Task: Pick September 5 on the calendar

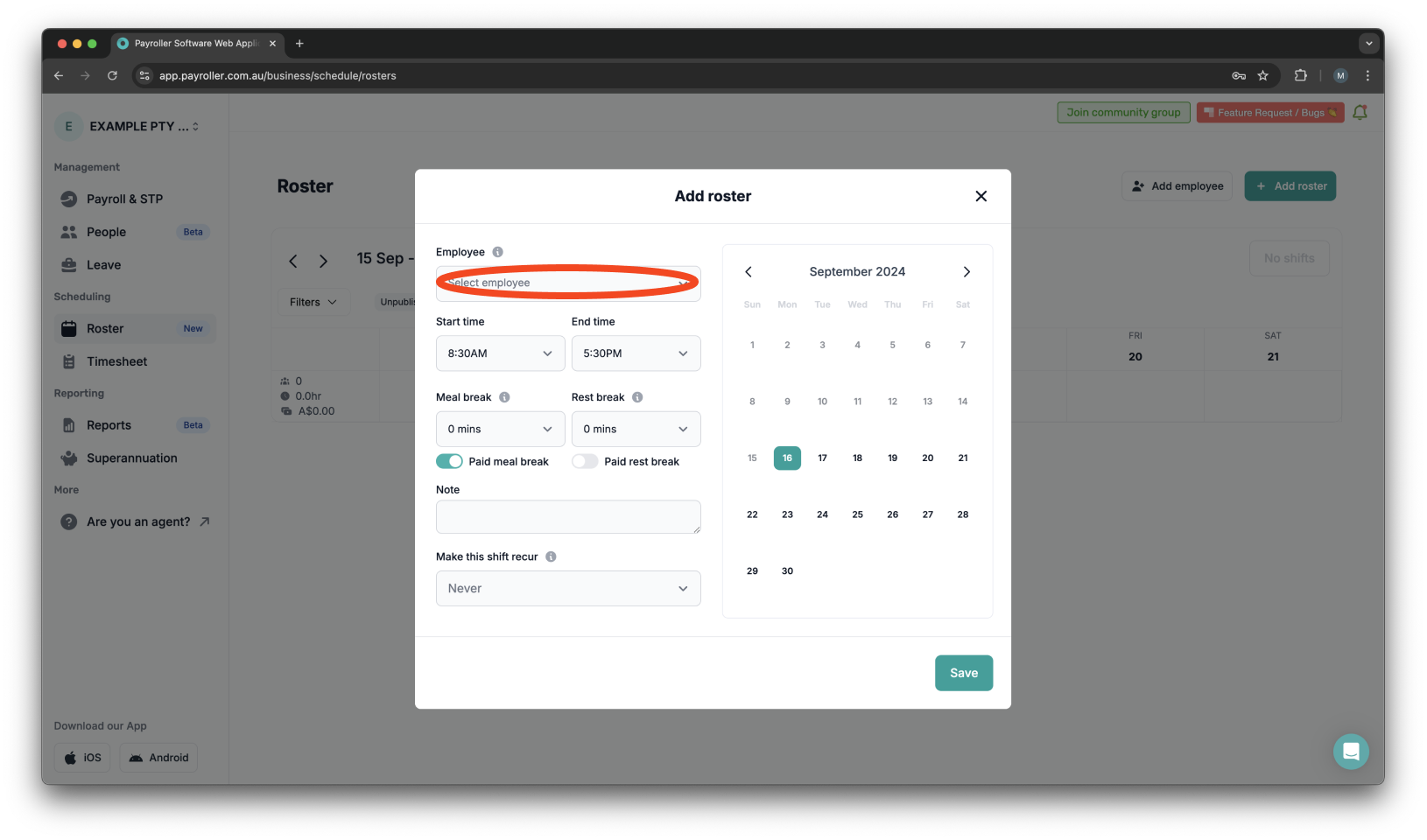Action: (x=892, y=345)
